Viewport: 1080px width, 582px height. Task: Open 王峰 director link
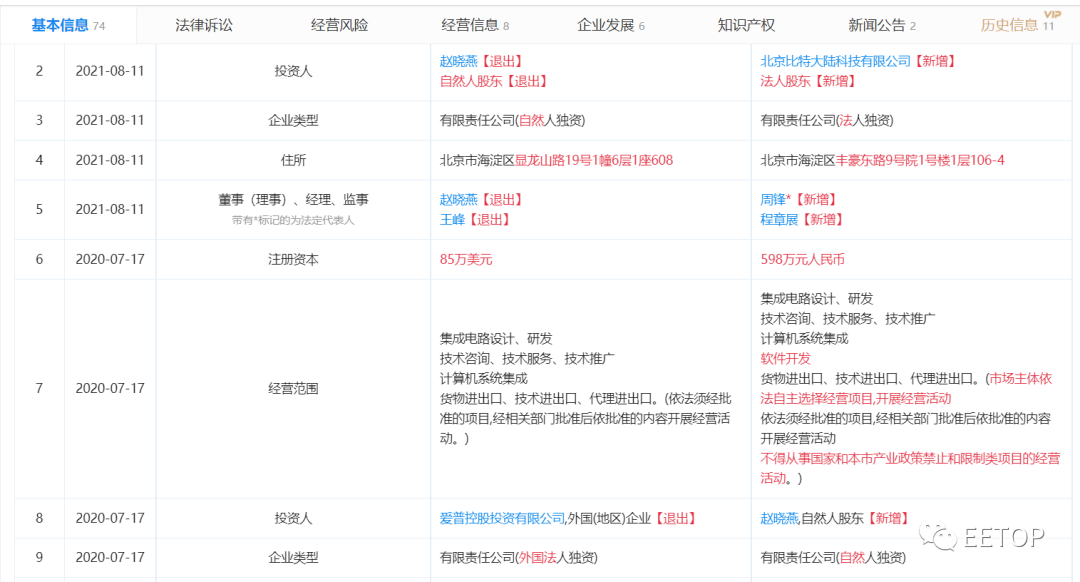tap(453, 220)
